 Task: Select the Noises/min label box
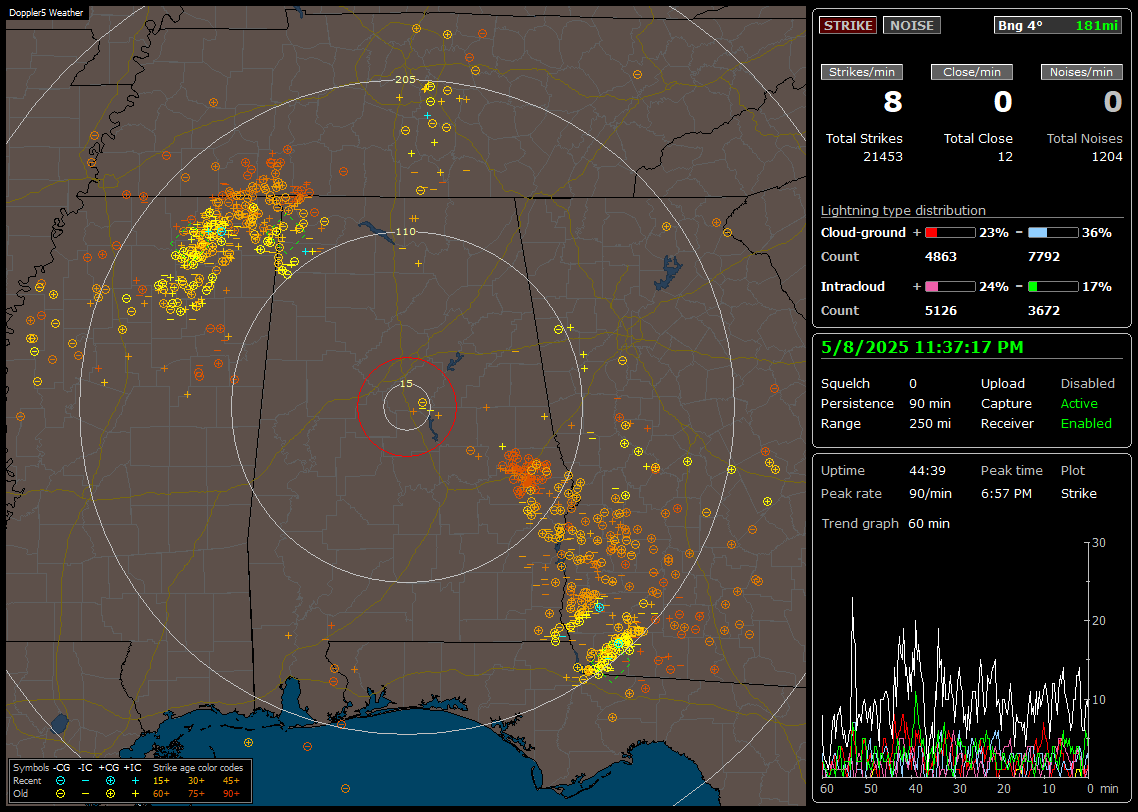point(1081,72)
